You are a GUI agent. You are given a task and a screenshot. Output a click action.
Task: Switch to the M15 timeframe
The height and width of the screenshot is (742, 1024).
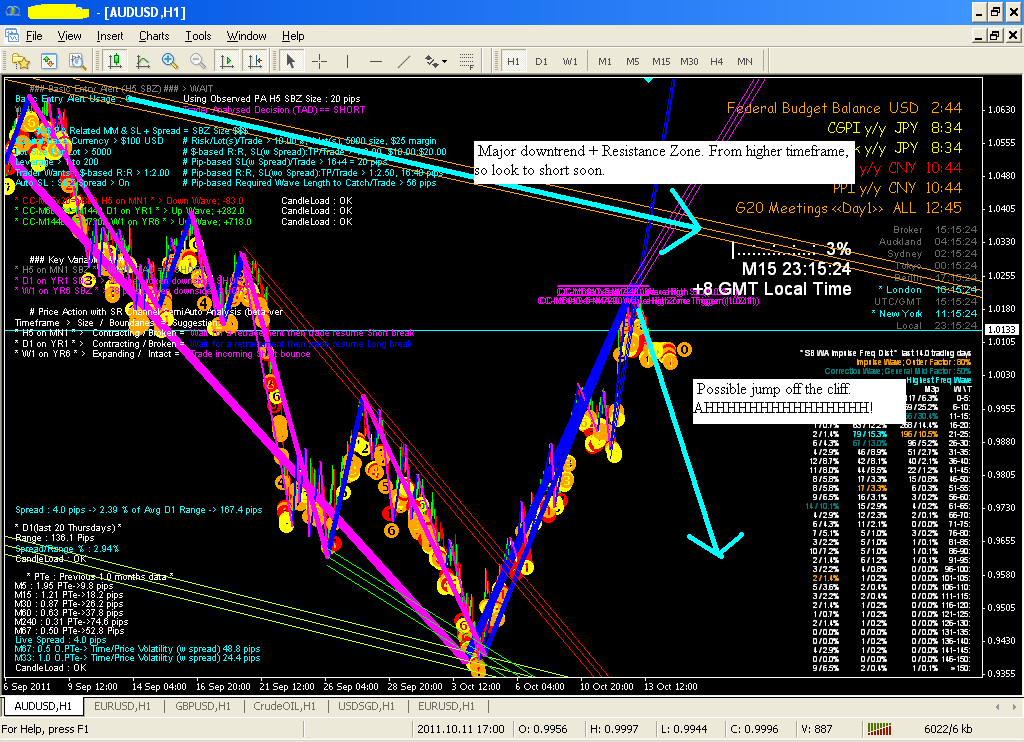tap(661, 61)
